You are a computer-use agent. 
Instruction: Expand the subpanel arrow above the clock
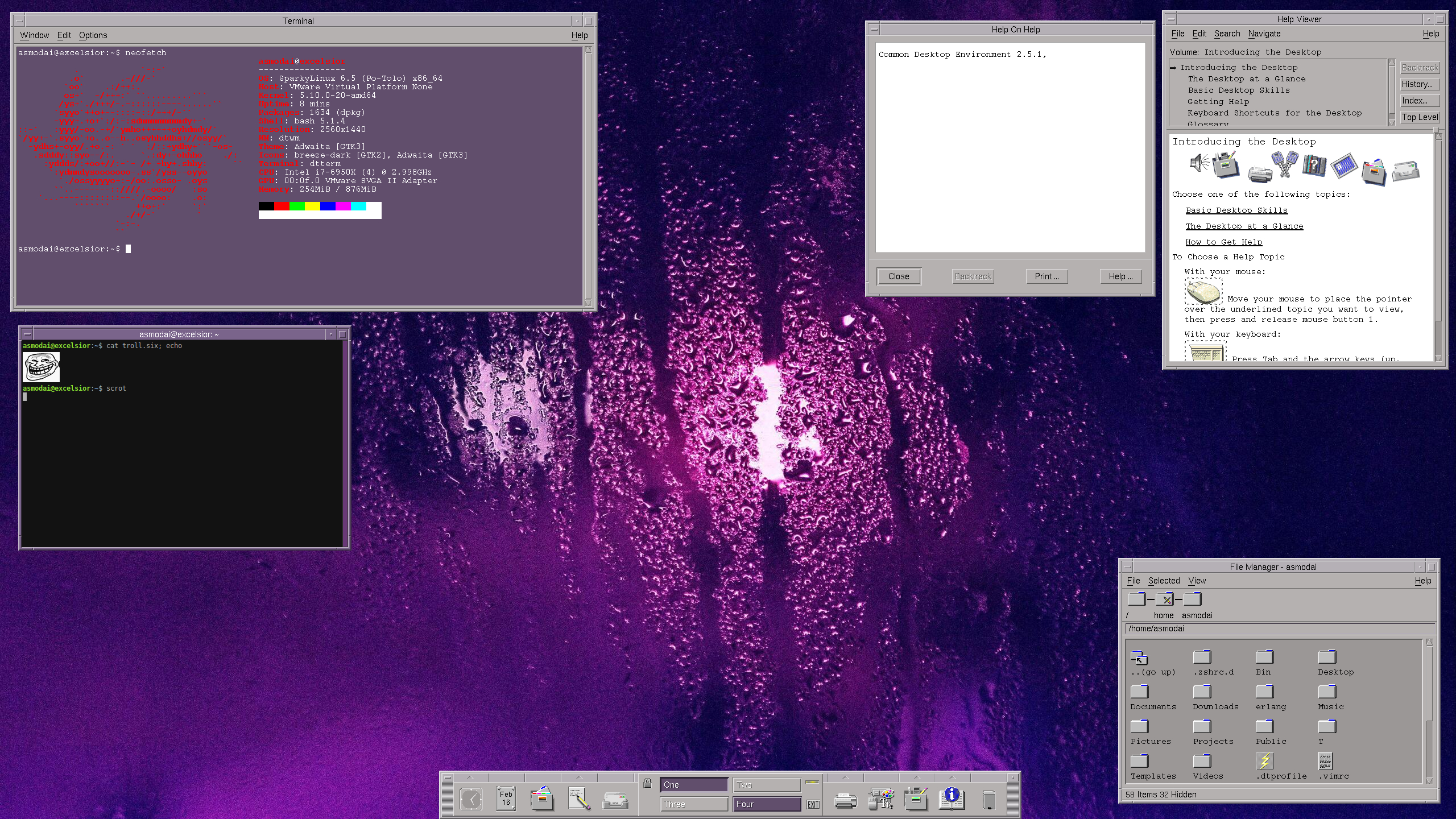coord(470,777)
